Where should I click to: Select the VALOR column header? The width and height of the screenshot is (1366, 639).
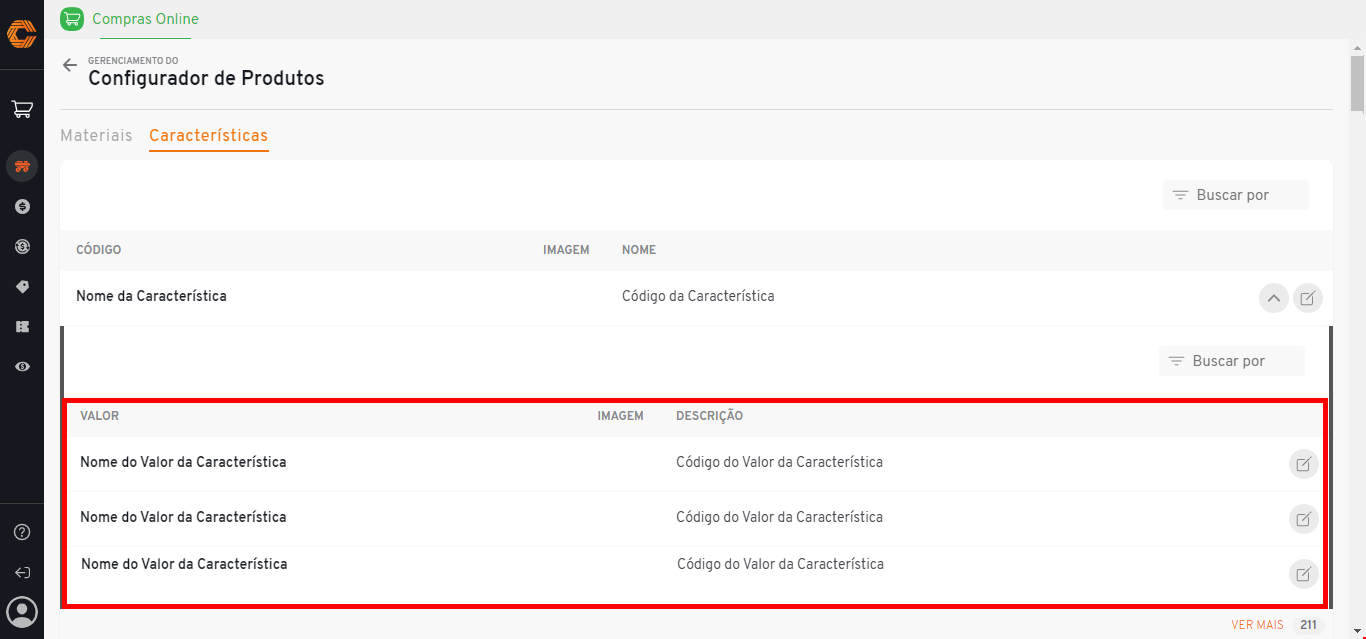pyautogui.click(x=99, y=416)
